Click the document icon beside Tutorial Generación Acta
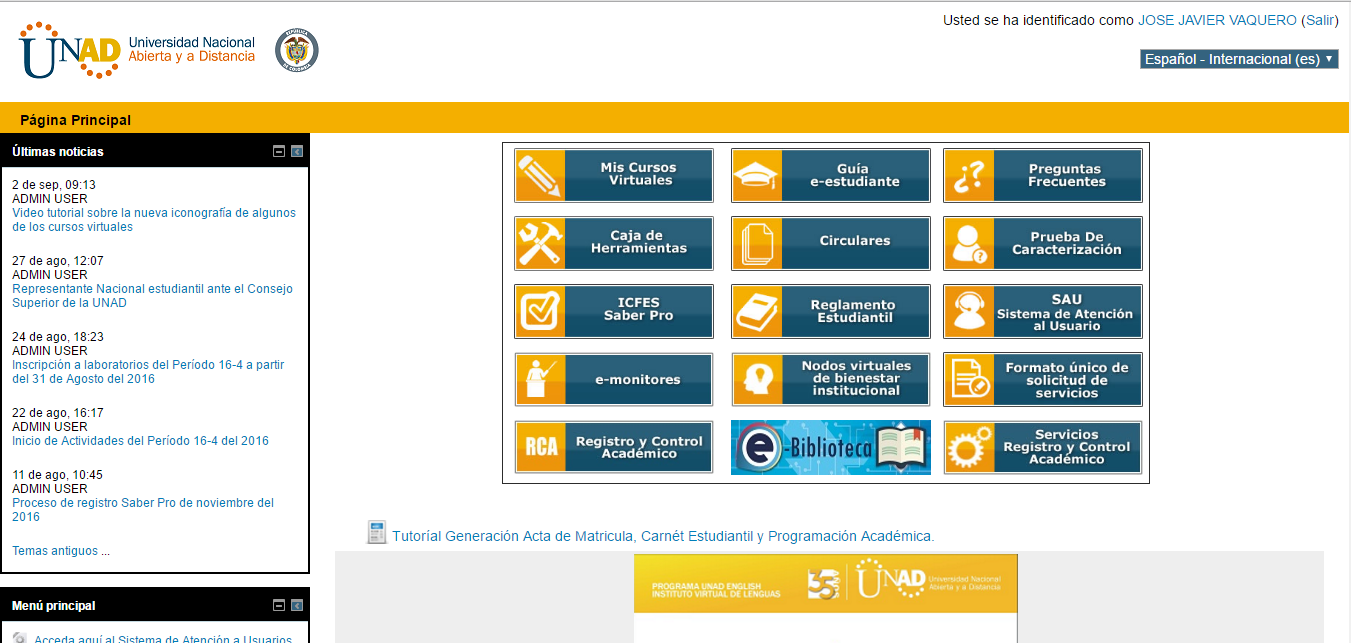This screenshot has width=1351, height=643. 377,533
